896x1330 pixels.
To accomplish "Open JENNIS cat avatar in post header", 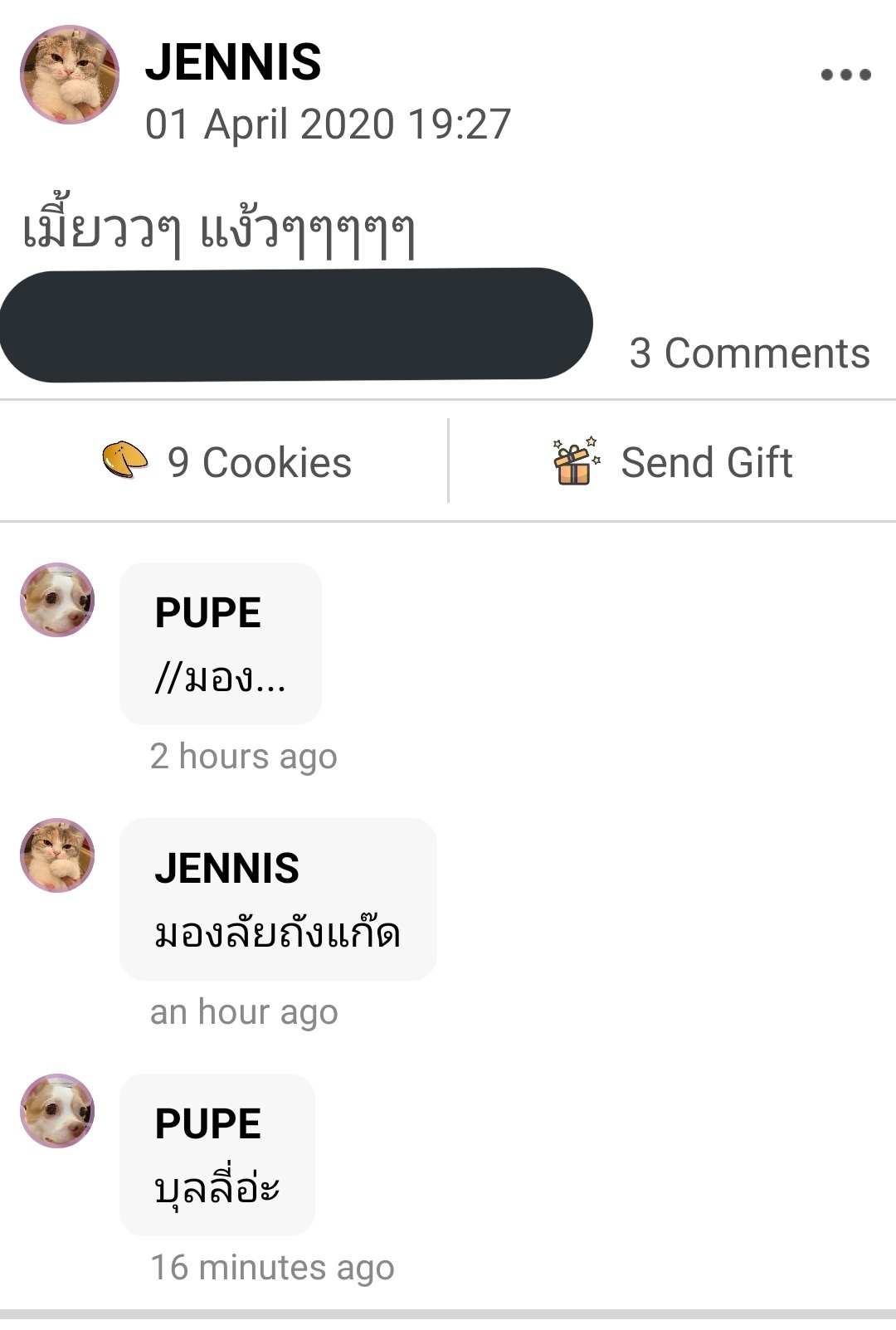I will tap(70, 75).
